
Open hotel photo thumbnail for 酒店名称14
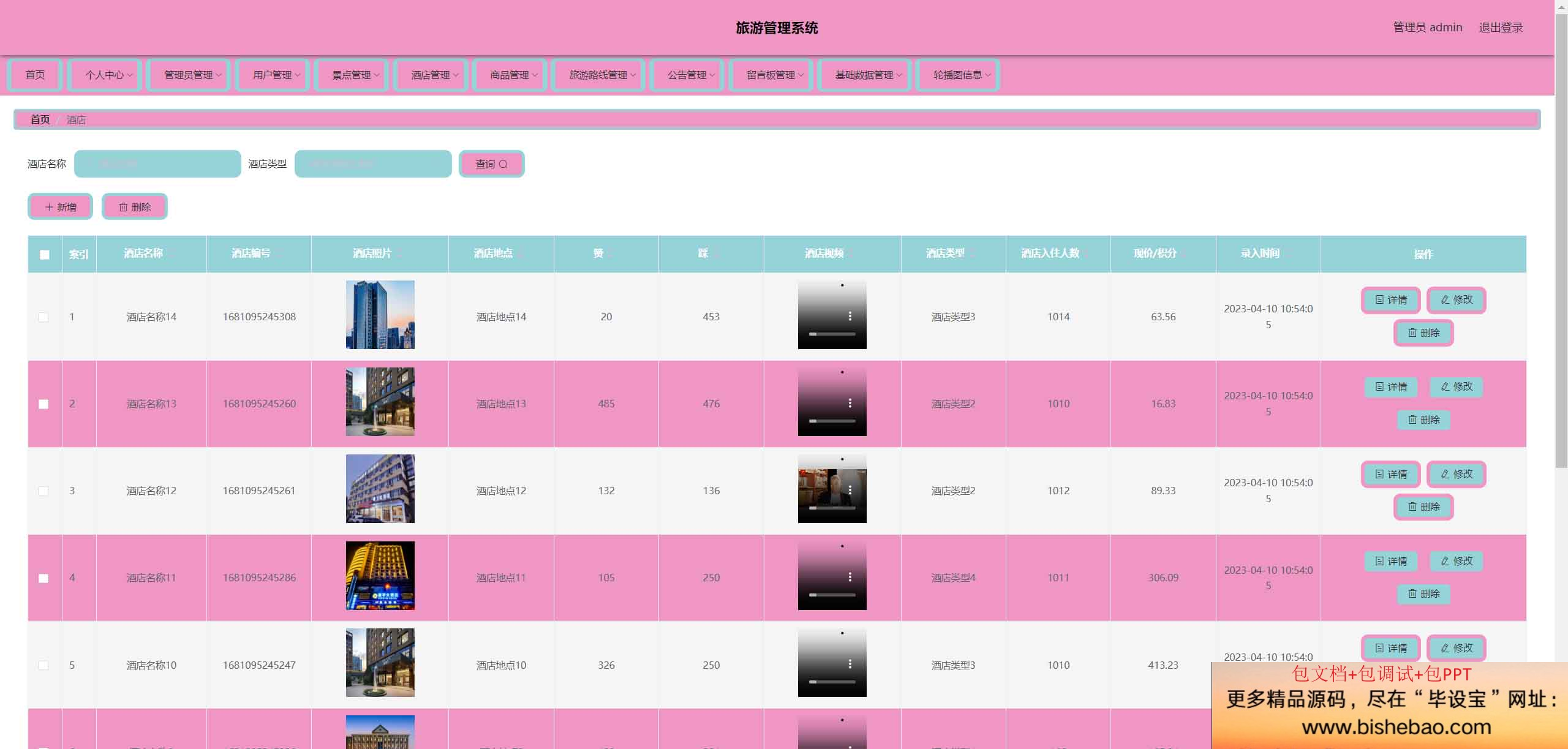pyautogui.click(x=380, y=315)
